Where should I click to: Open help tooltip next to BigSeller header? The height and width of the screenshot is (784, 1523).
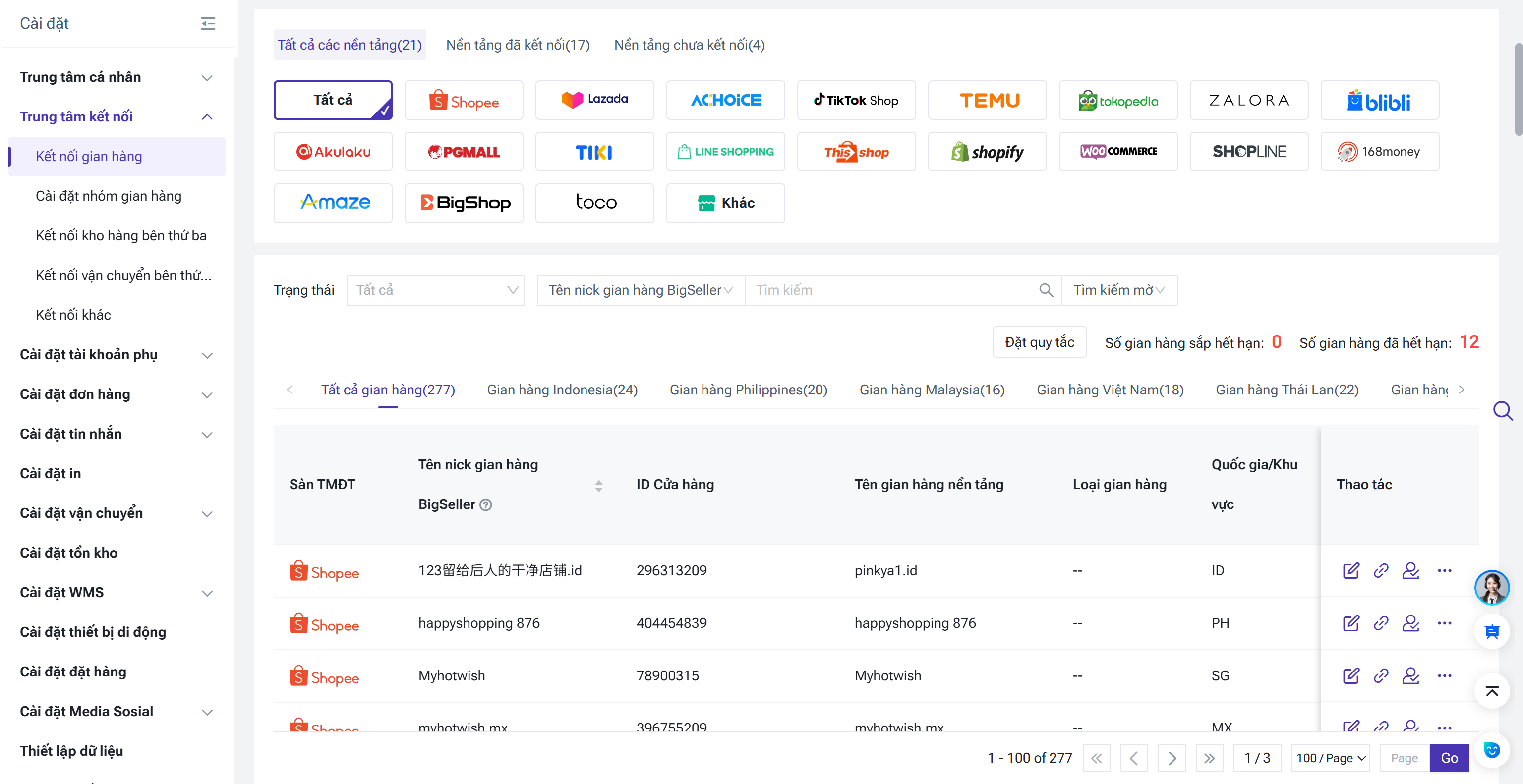(x=485, y=504)
